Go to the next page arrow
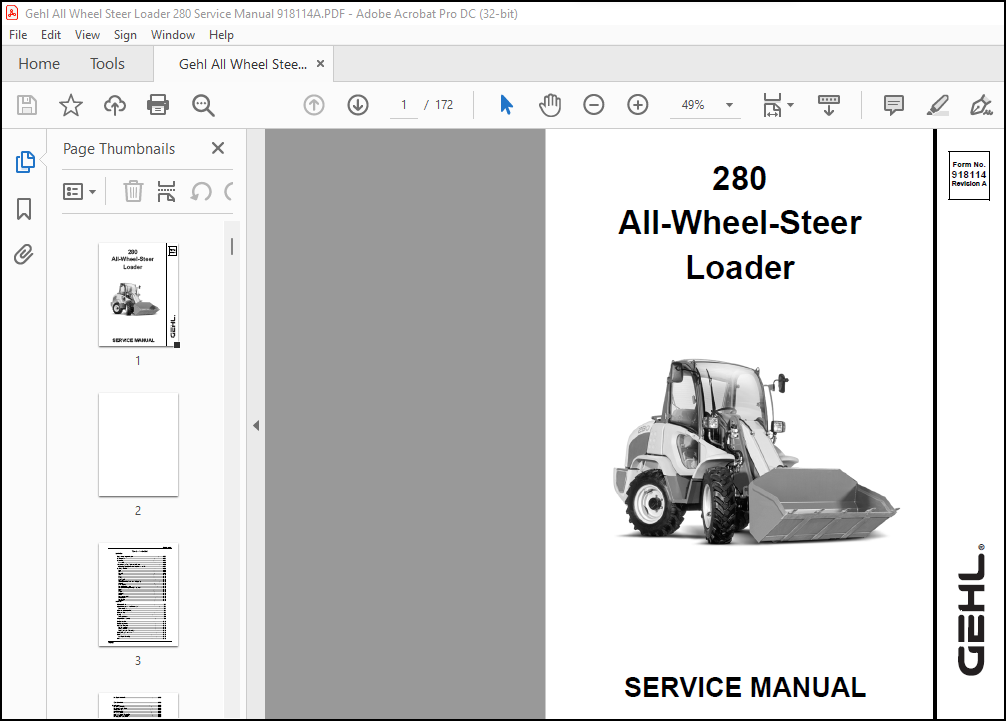Screen dimensions: 1006x721 click(358, 105)
